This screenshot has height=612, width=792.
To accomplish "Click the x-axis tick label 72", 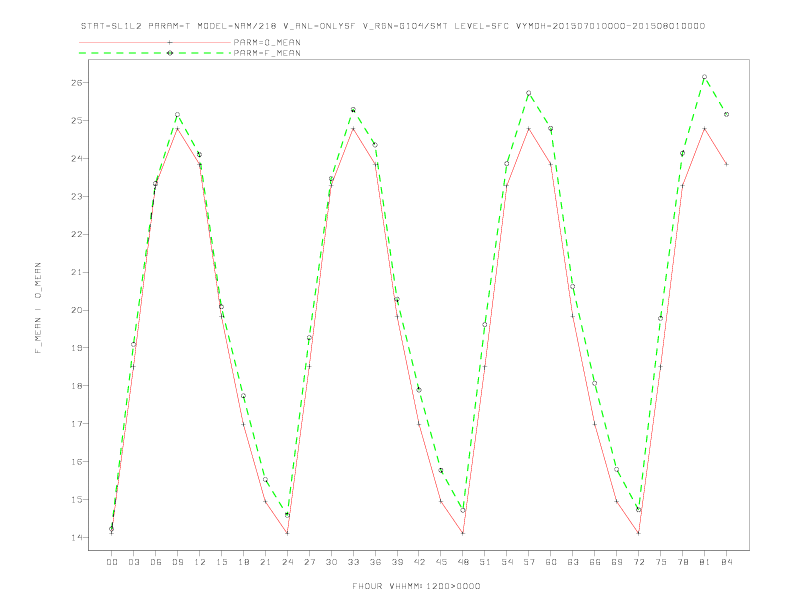I will point(639,562).
